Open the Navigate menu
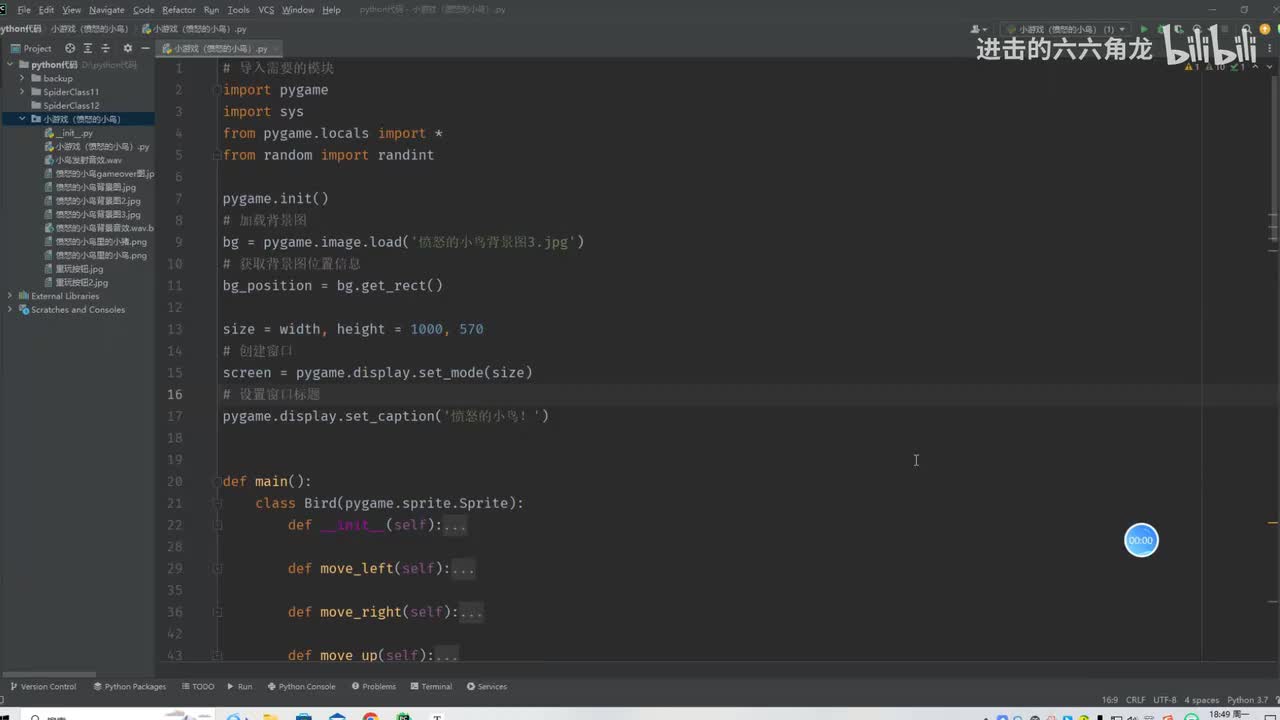Viewport: 1280px width, 720px height. [107, 10]
